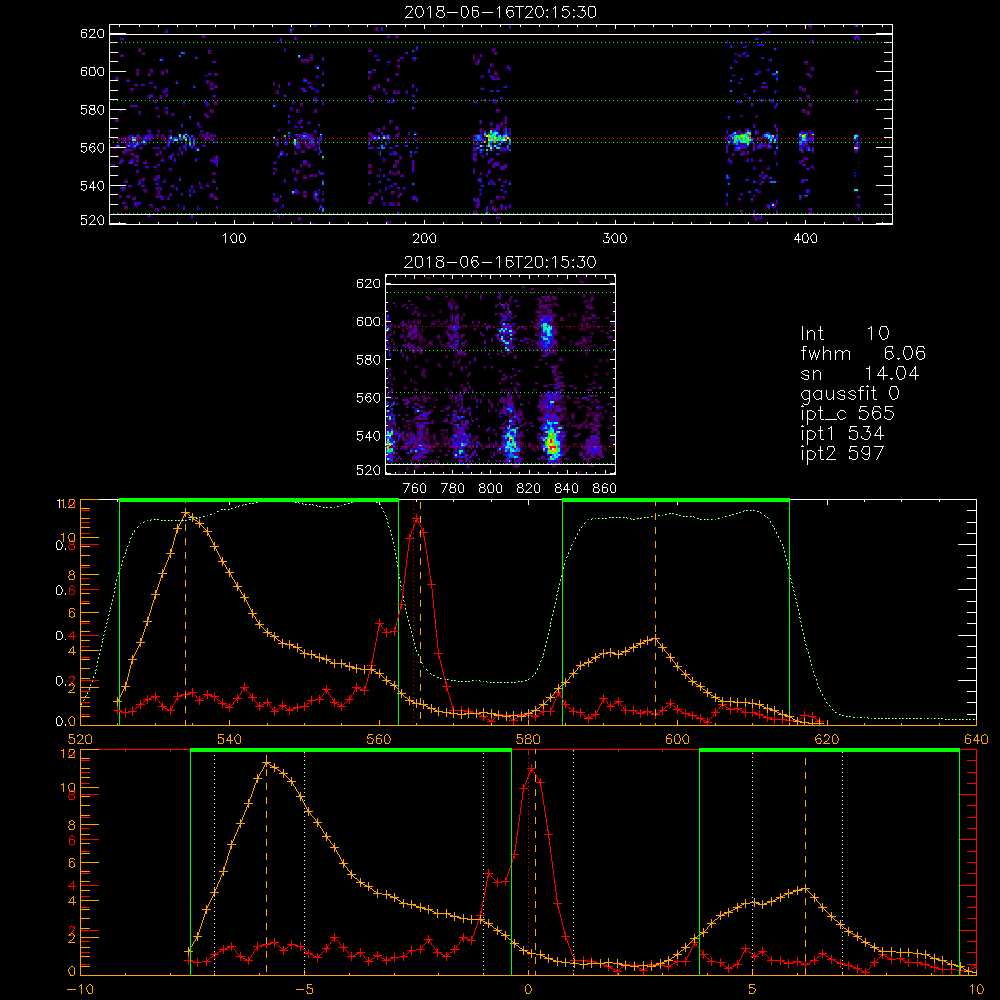Viewport: 1000px width, 1000px height.
Task: Click x-axis label 760 on middle spectrogram
Action: click(x=415, y=489)
